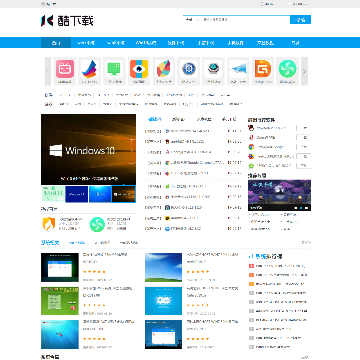This screenshot has width=360, height=360.
Task: Click the purple moonlit game banner image
Action: pyautogui.click(x=279, y=195)
